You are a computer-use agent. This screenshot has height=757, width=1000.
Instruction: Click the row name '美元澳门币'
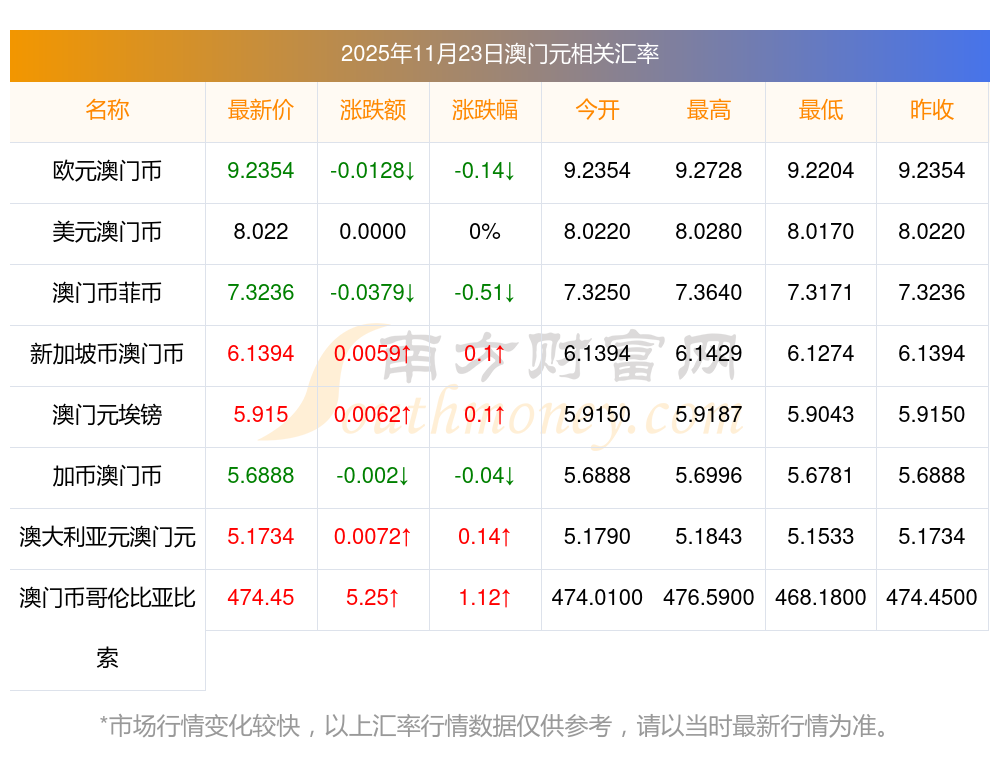tap(107, 232)
